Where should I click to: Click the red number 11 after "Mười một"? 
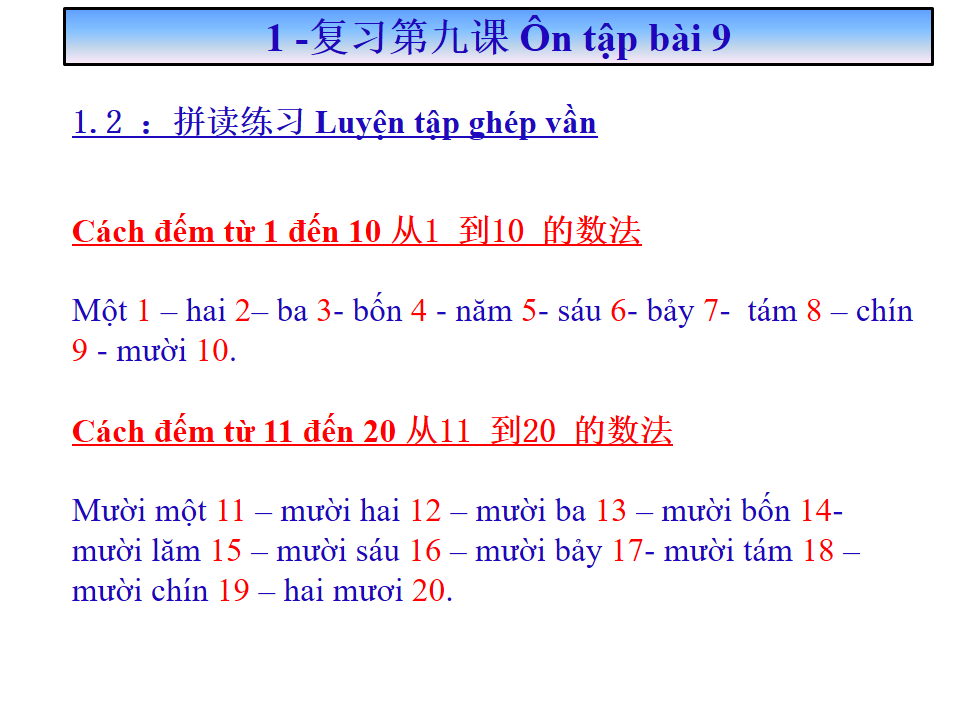tap(230, 511)
